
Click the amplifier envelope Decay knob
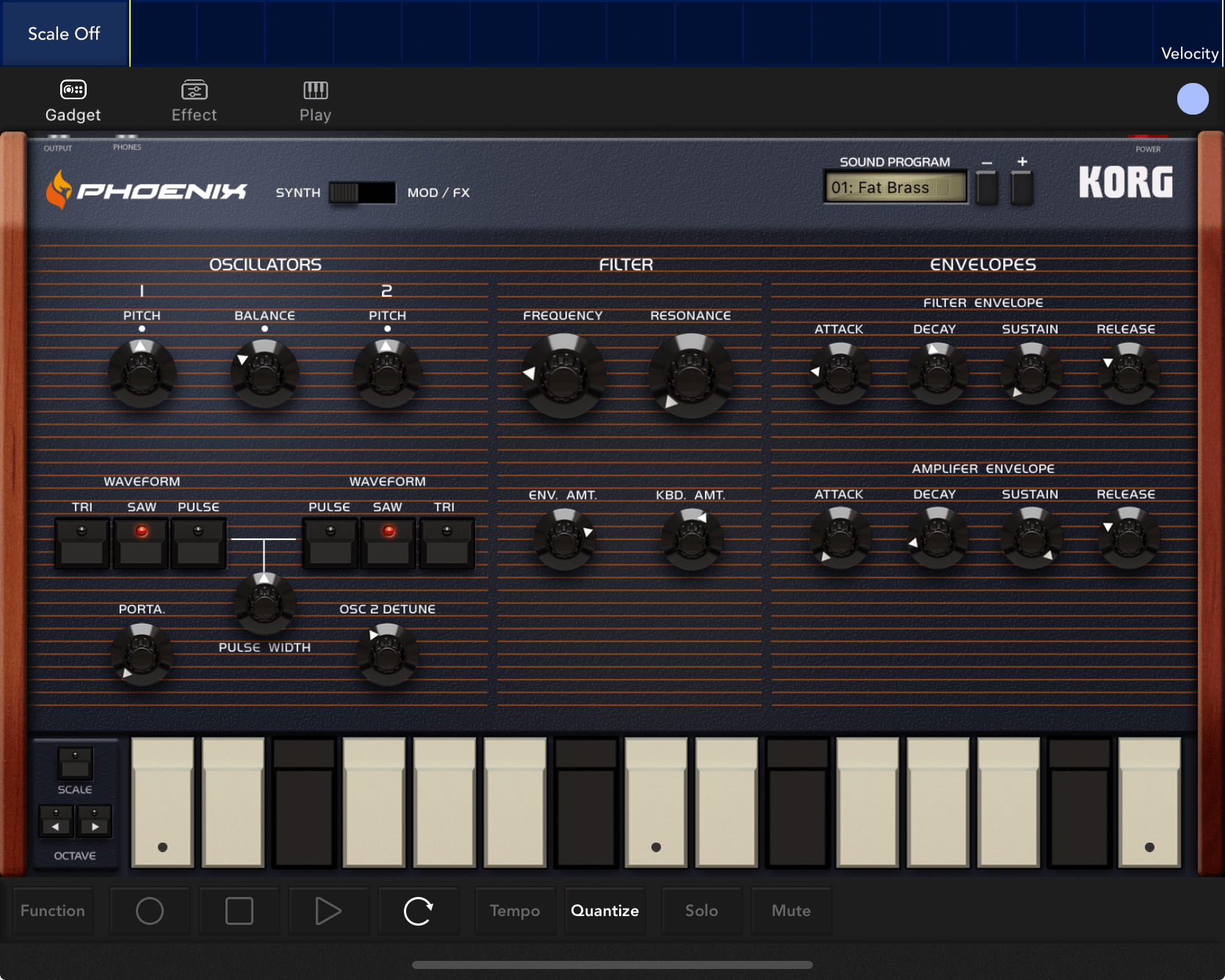(x=937, y=538)
